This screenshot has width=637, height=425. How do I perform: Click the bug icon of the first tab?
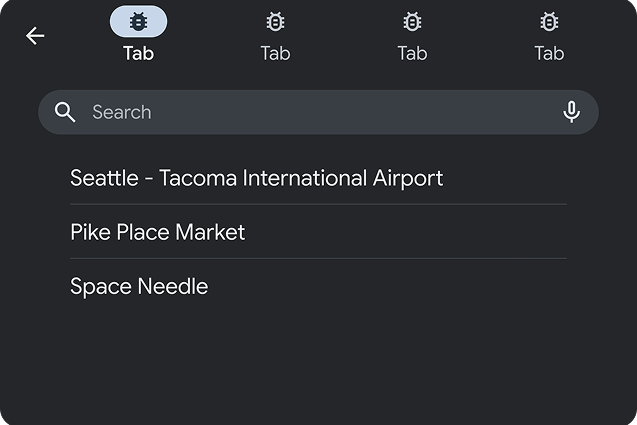(138, 21)
